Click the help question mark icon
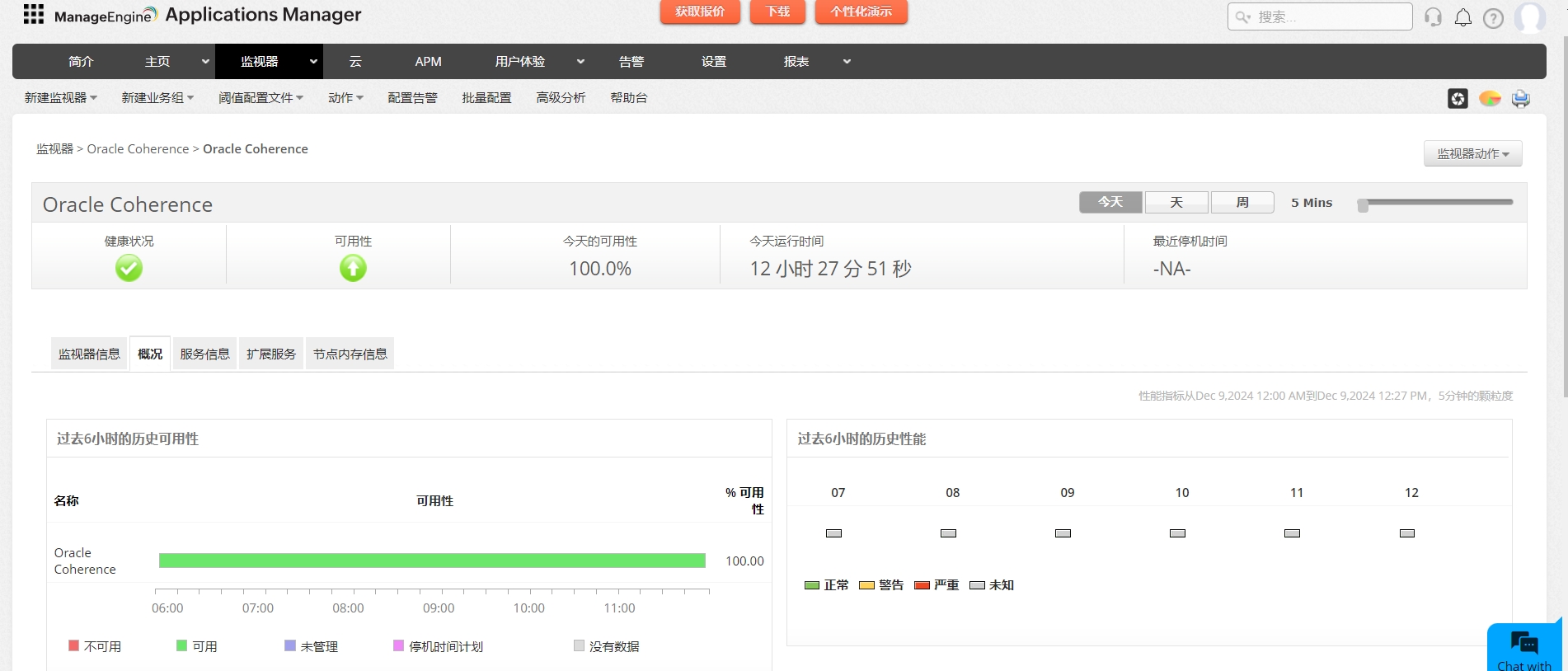Screen dimensions: 1568x671 (x=1493, y=18)
